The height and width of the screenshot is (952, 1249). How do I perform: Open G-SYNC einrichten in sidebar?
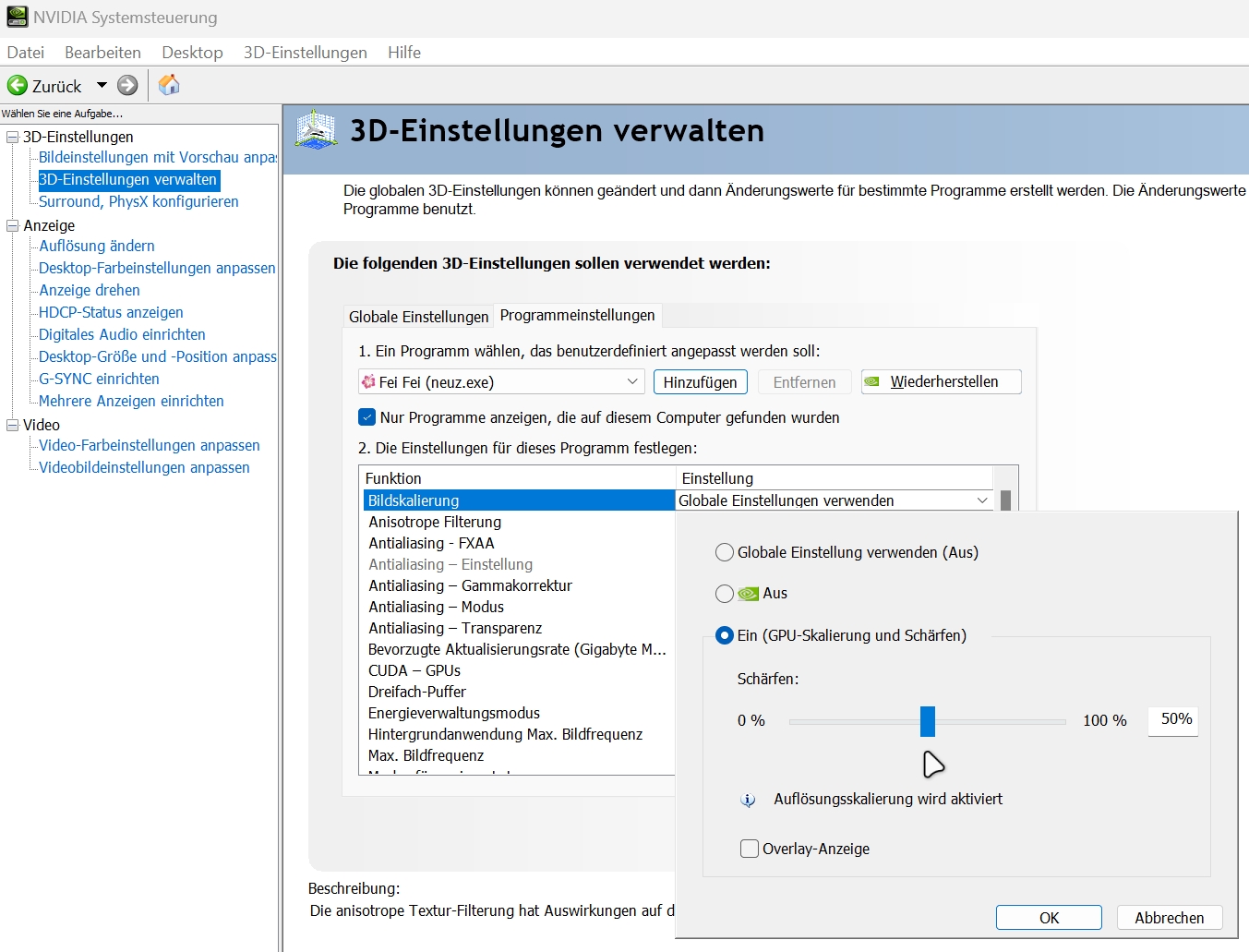click(x=99, y=379)
